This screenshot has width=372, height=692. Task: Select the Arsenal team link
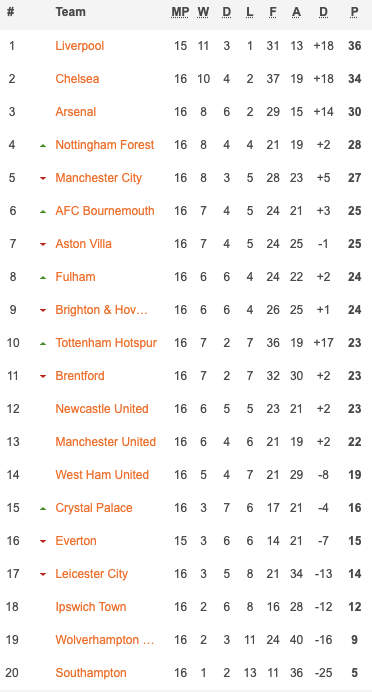[x=75, y=112]
